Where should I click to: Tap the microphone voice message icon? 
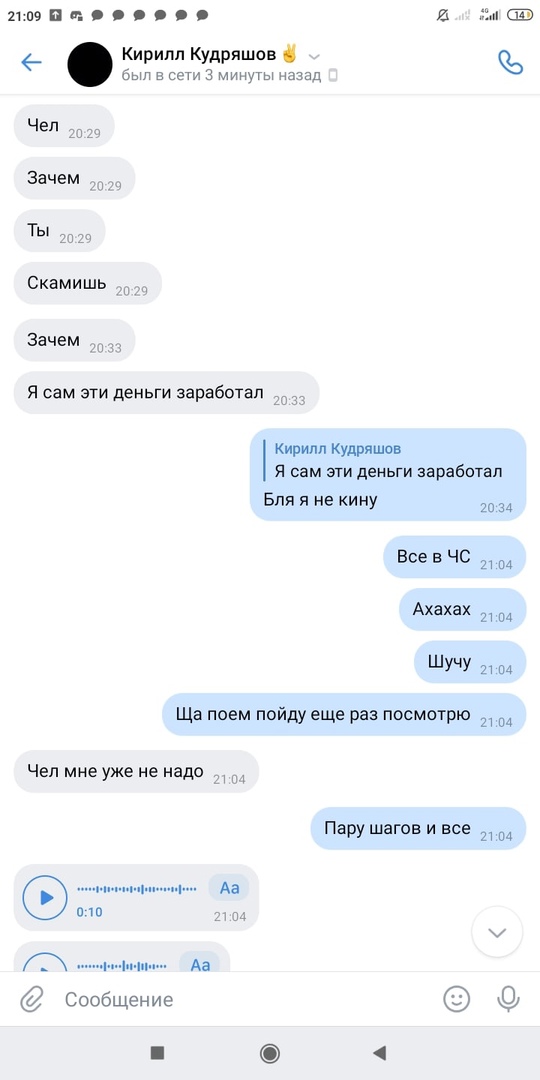pyautogui.click(x=508, y=999)
